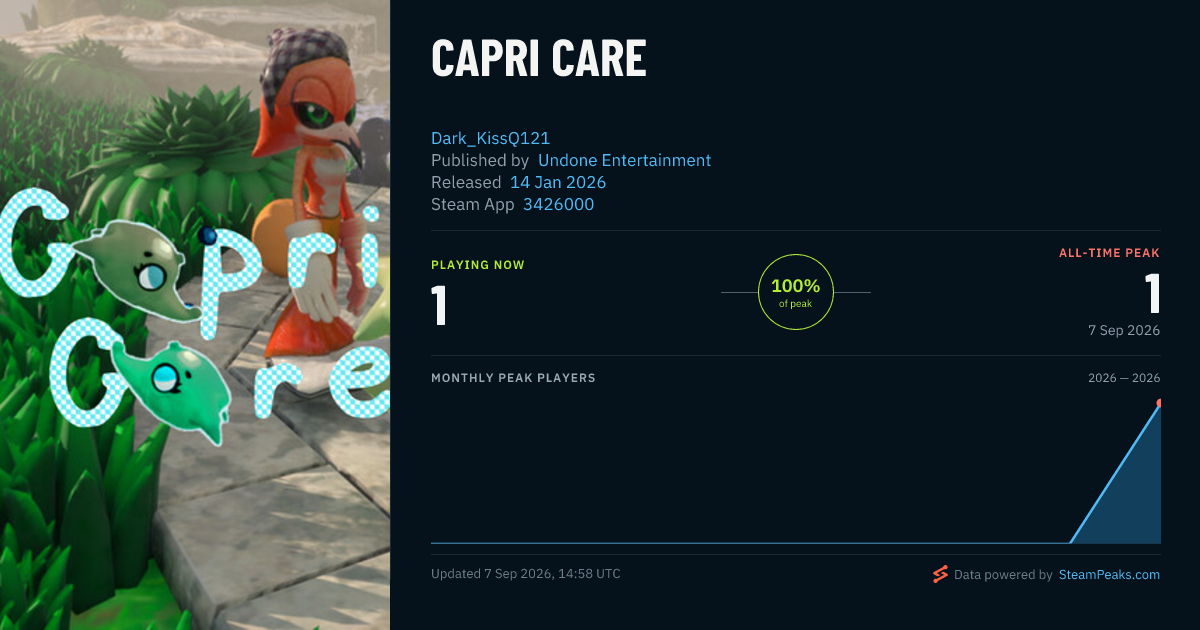1200x630 pixels.
Task: Click the 2026 — 2026 range label
Action: (1124, 378)
